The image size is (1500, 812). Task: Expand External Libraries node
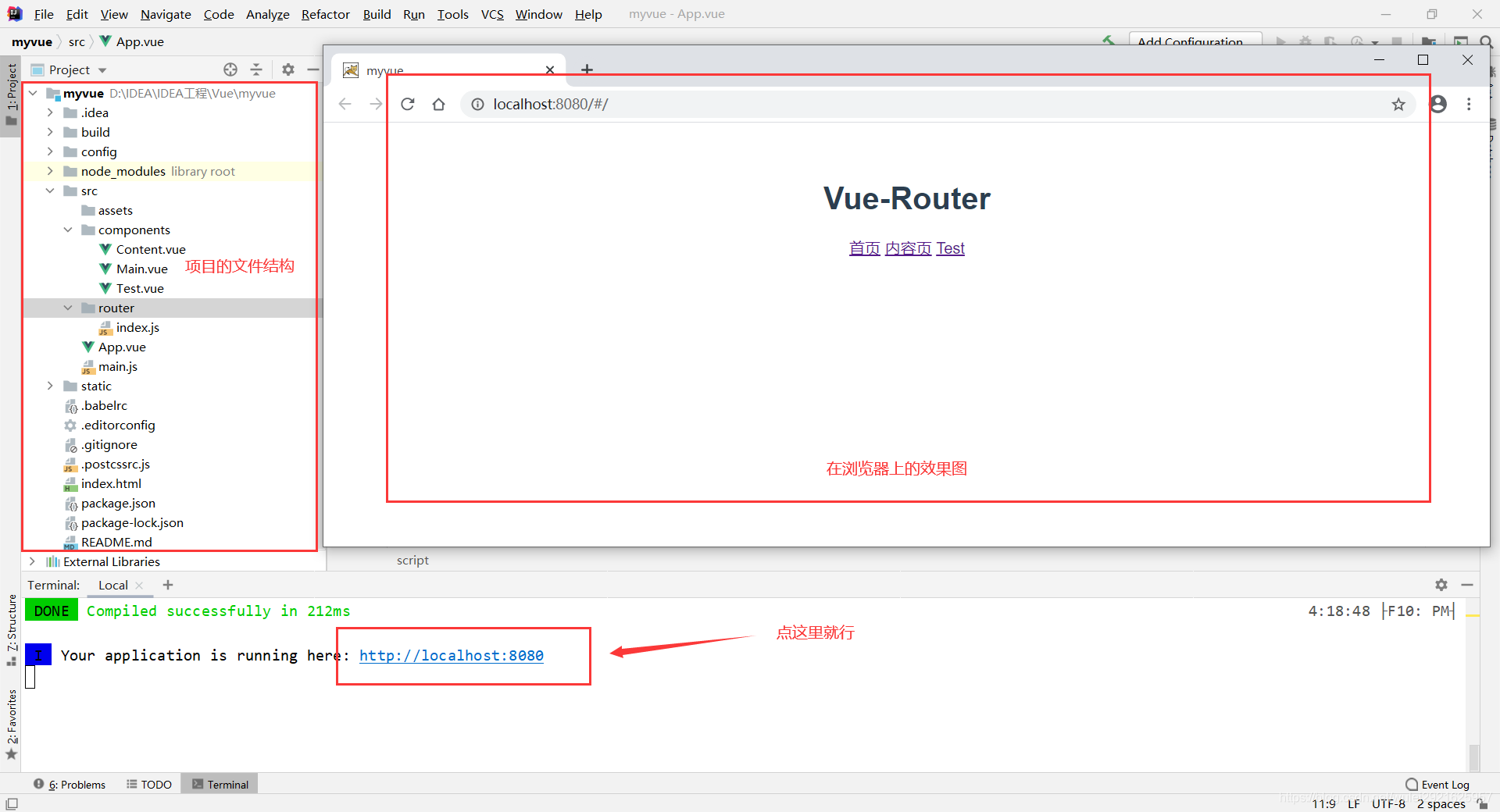click(x=32, y=561)
